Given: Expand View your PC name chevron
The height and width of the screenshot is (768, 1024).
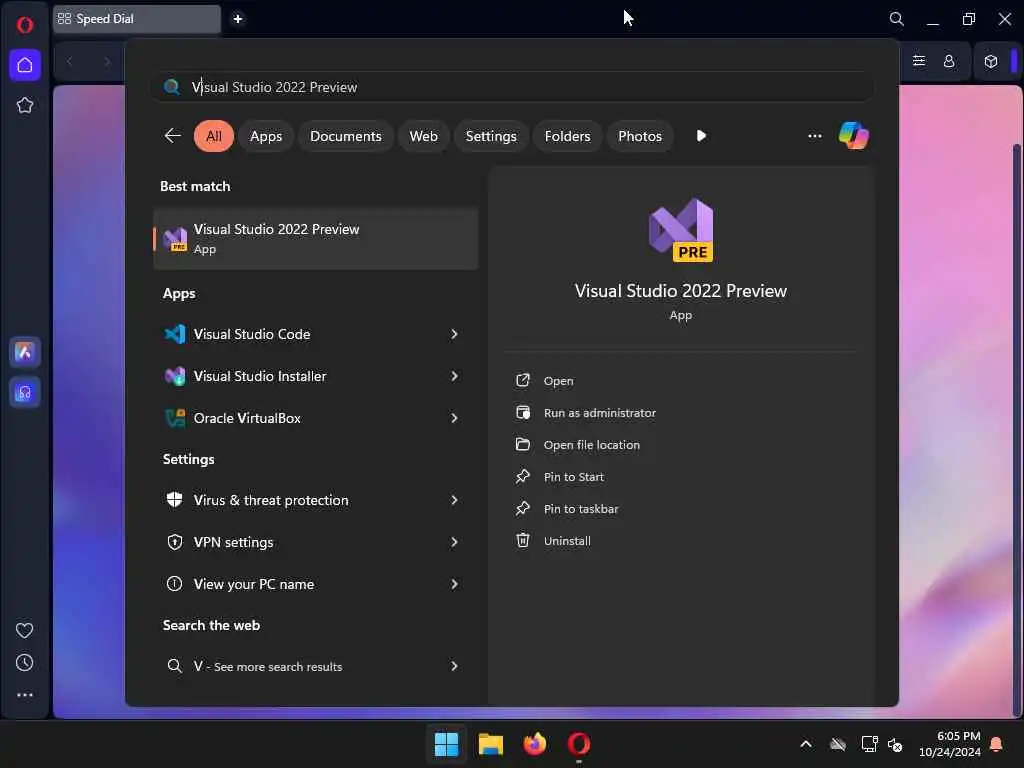Looking at the screenshot, I should 455,584.
